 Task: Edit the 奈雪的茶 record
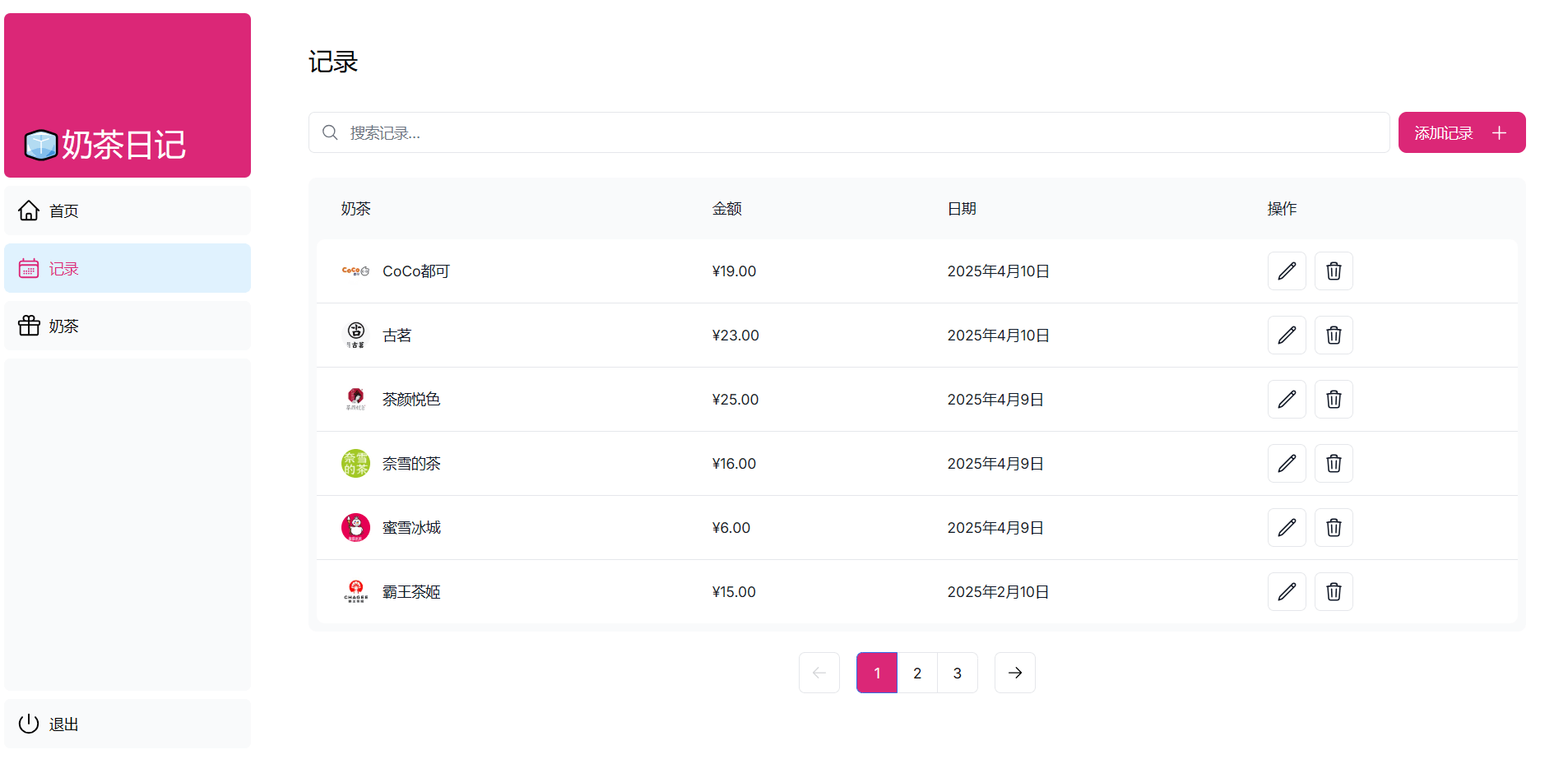pos(1287,463)
